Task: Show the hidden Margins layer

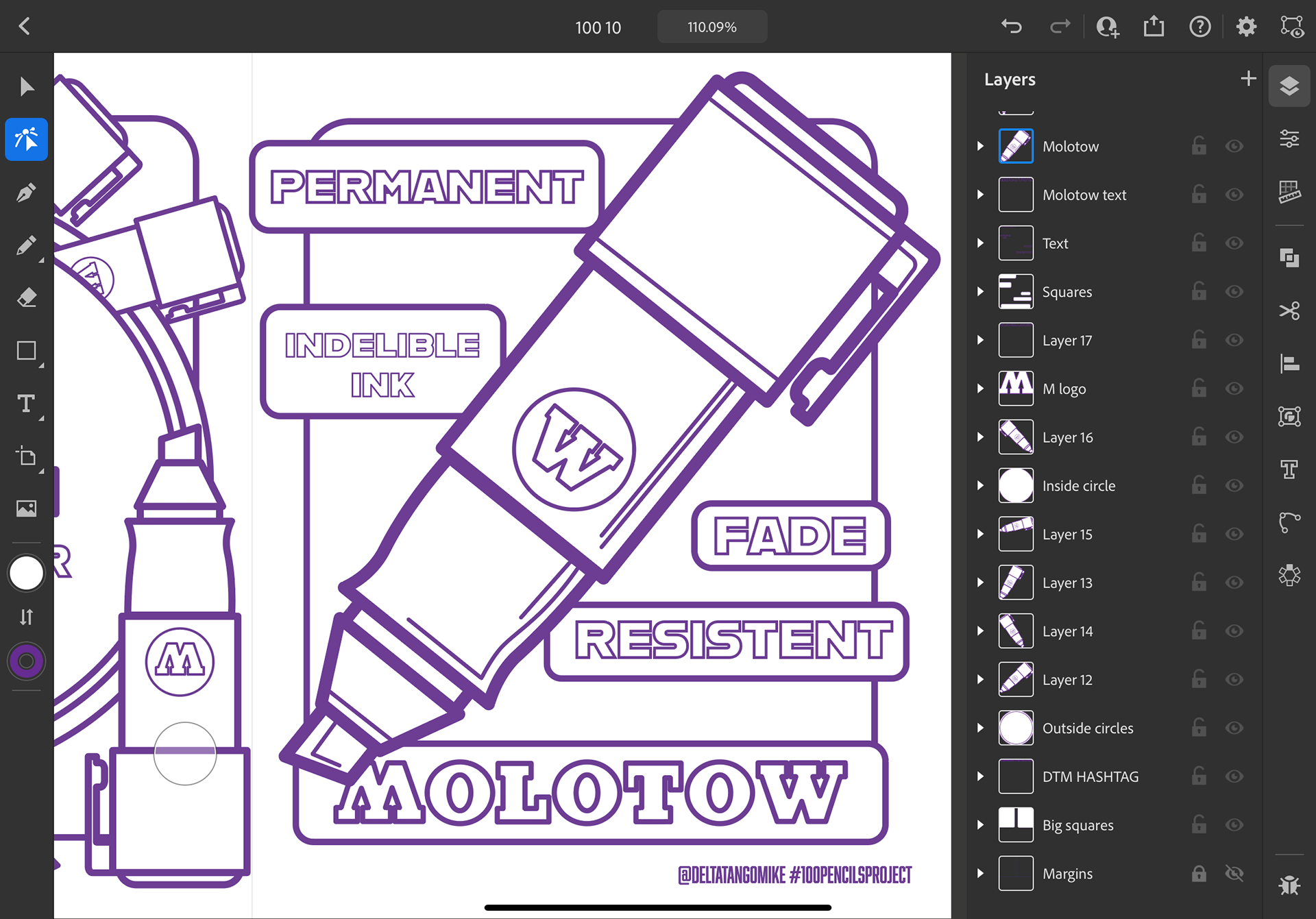Action: pyautogui.click(x=1234, y=873)
